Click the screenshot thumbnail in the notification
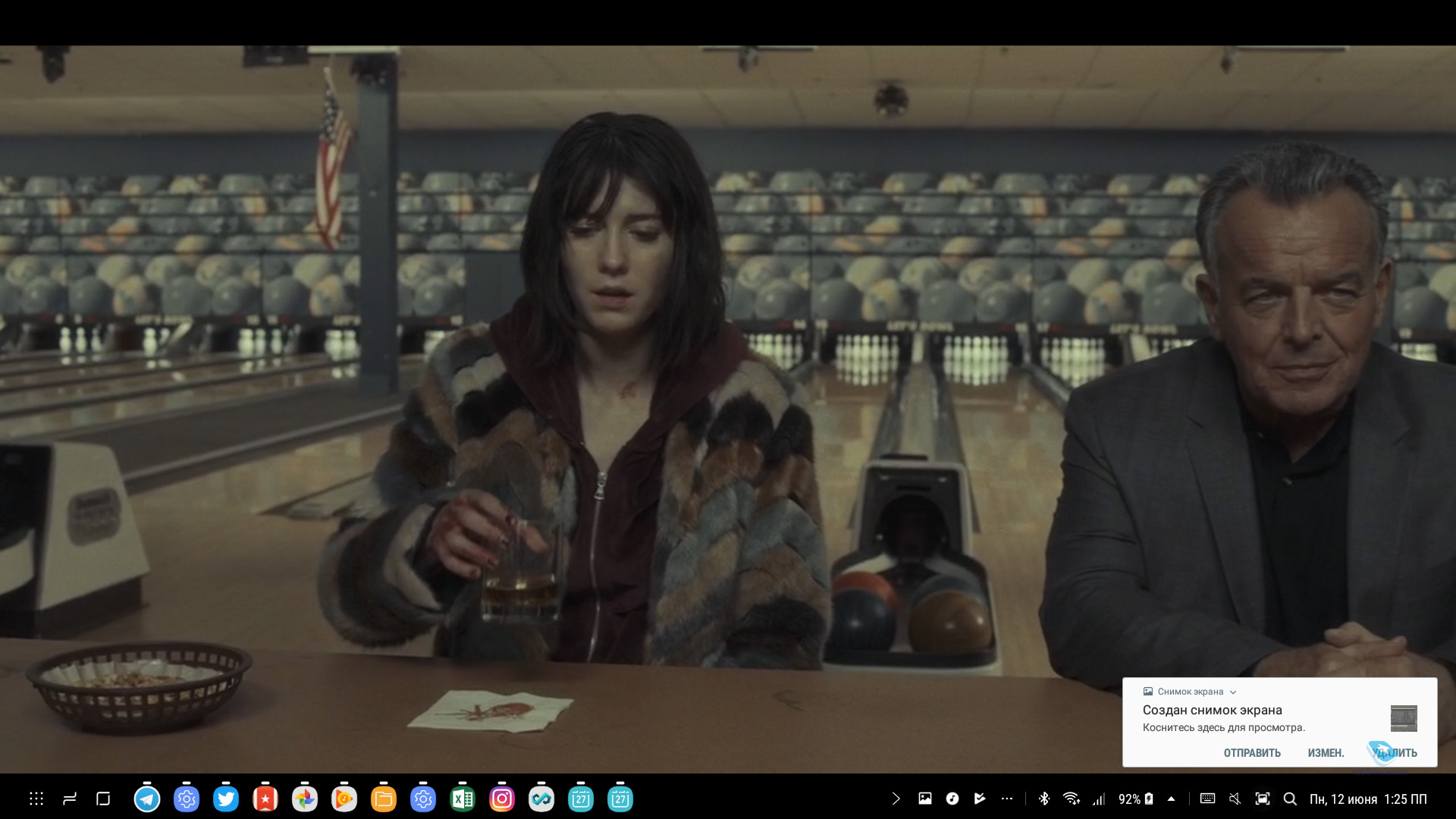This screenshot has width=1456, height=819. click(1404, 718)
